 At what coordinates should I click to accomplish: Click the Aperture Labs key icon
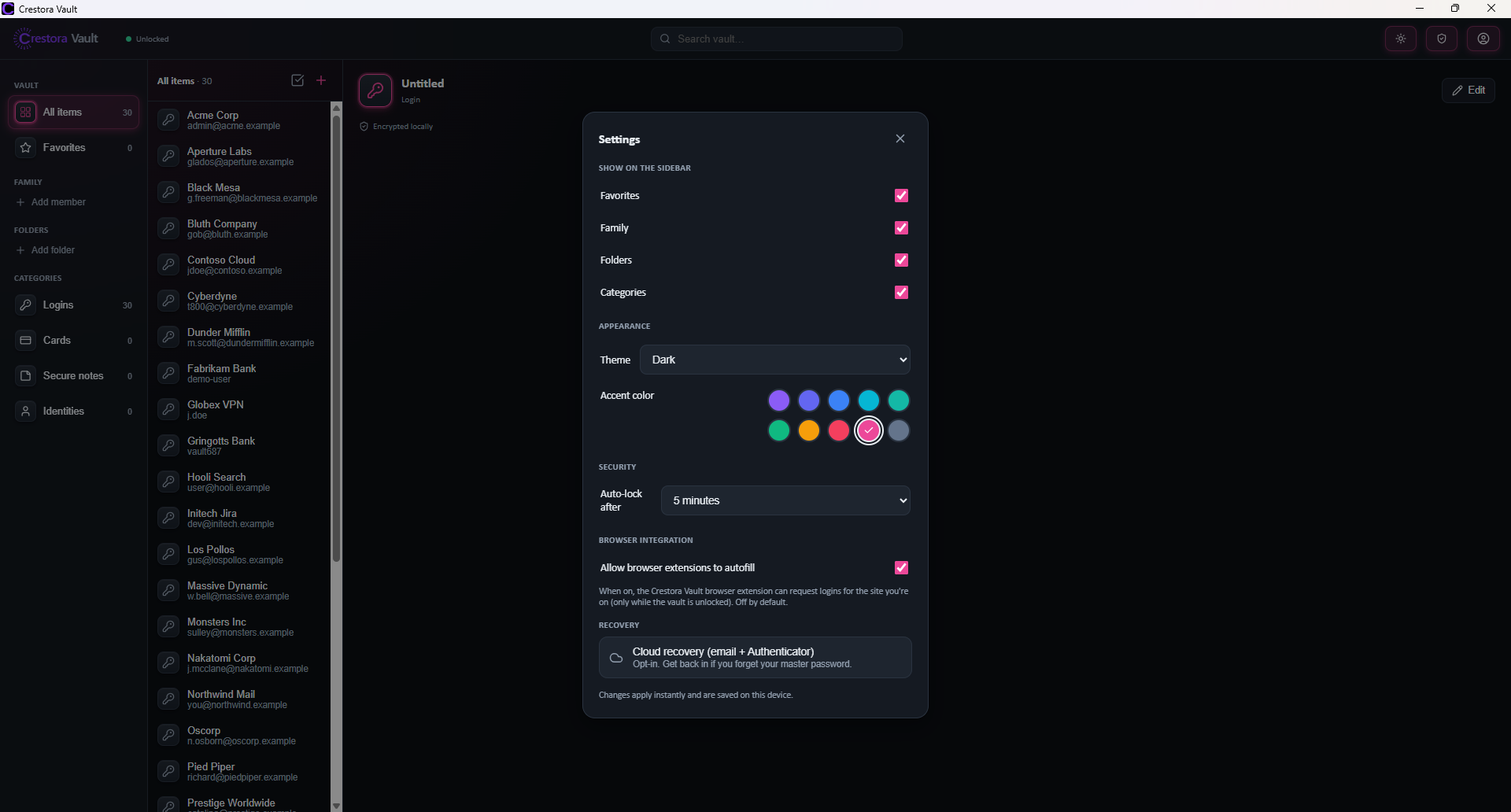tap(168, 156)
